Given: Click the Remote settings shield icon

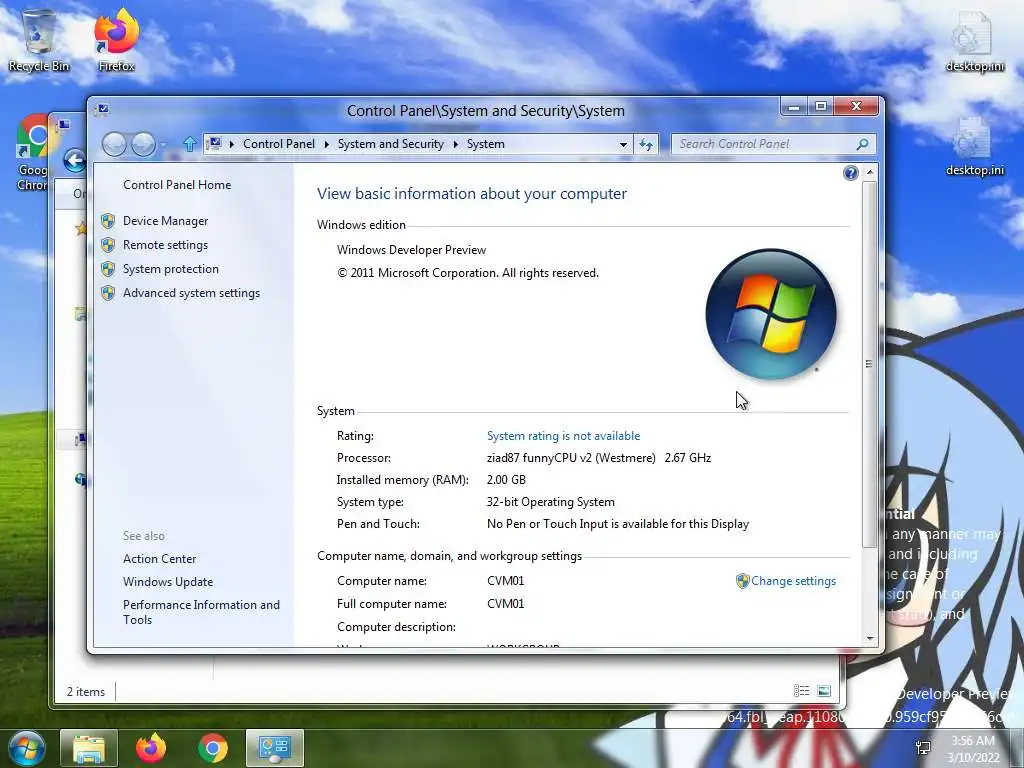Looking at the screenshot, I should click(108, 245).
